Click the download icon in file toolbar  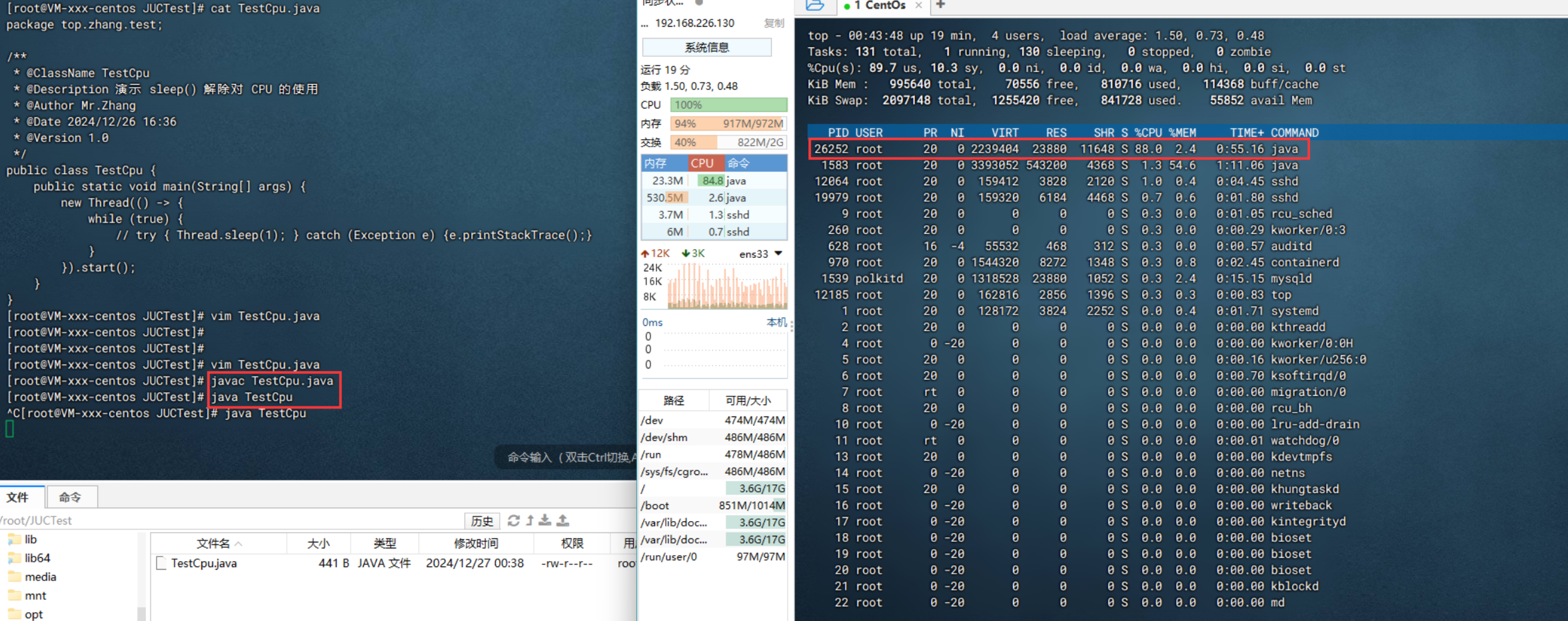tap(545, 520)
